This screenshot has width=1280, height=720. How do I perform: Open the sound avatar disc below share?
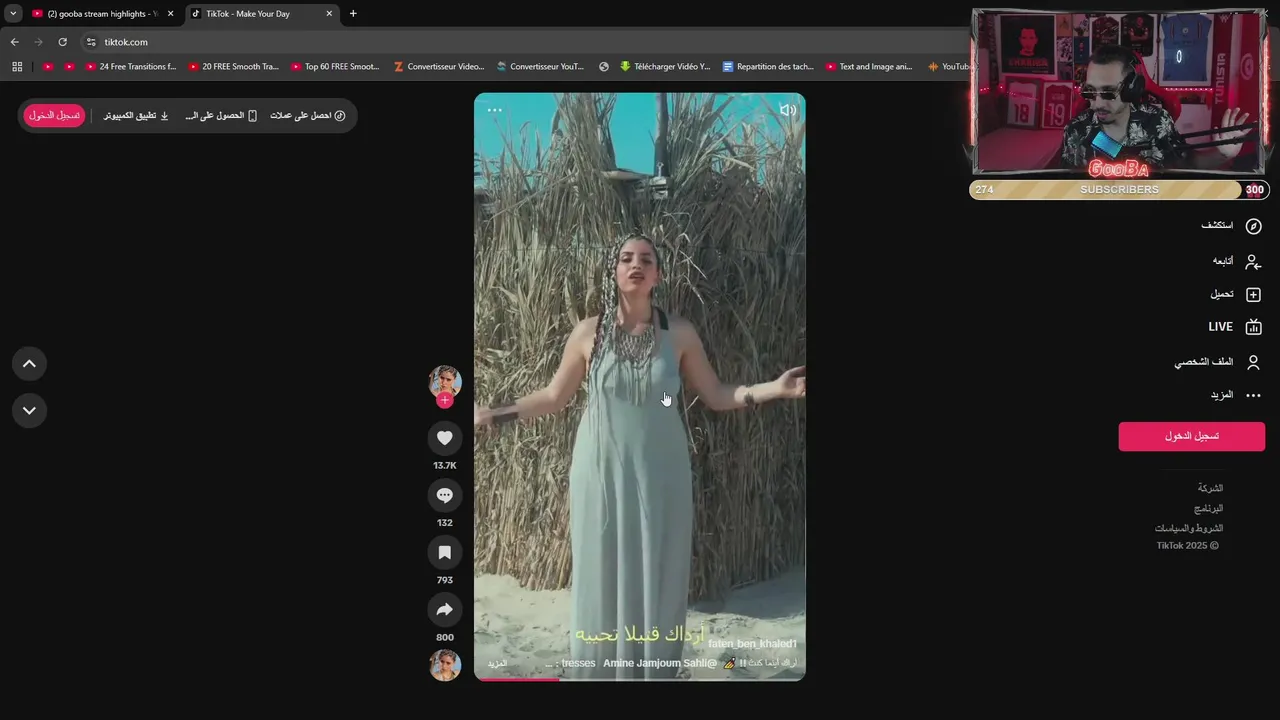coord(445,665)
